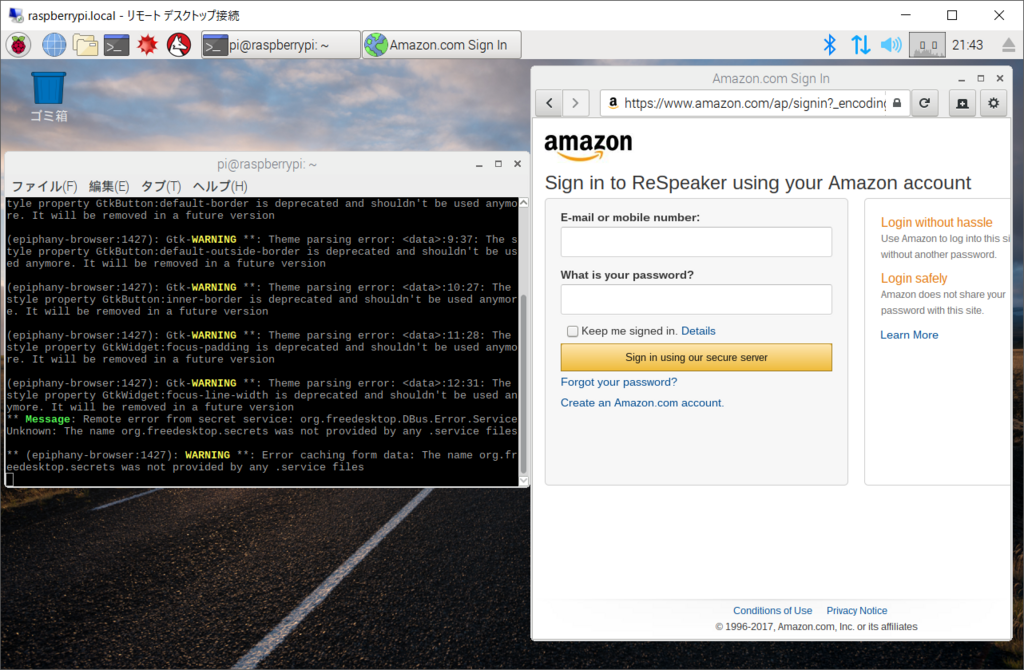Click the padlock security icon in the address bar
The width and height of the screenshot is (1024, 670).
[x=897, y=103]
